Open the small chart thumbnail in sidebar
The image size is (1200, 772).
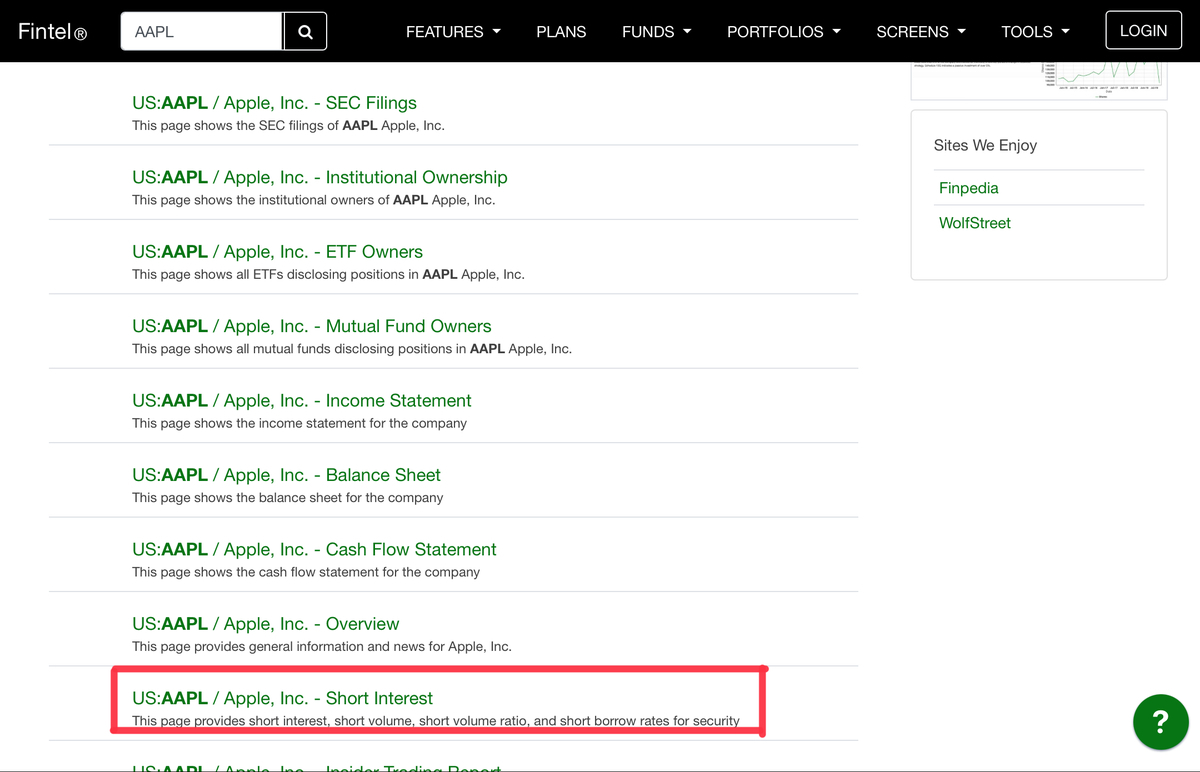coord(1039,80)
